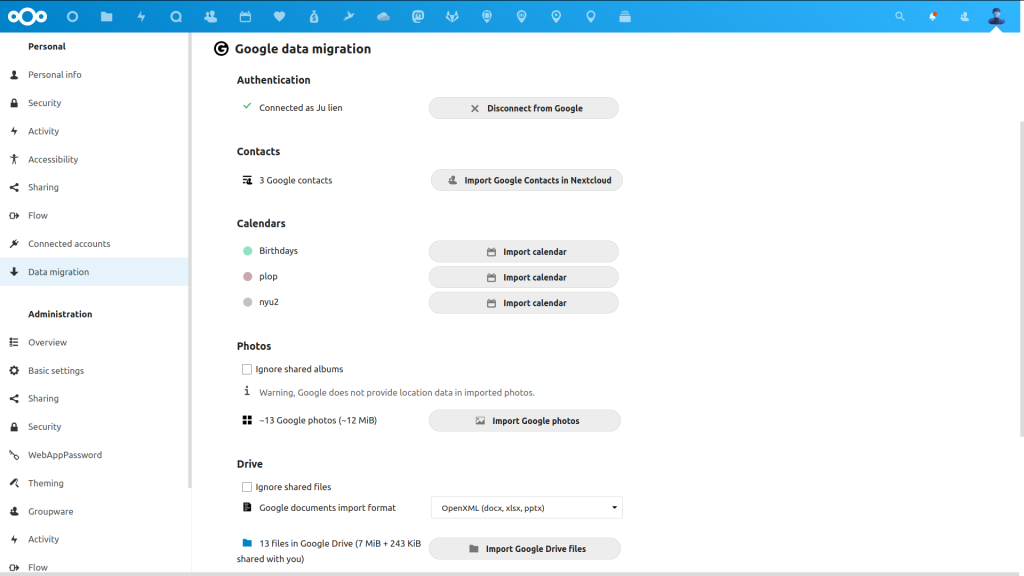Open the Files app from the top bar
The height and width of the screenshot is (576, 1024).
coord(106,15)
